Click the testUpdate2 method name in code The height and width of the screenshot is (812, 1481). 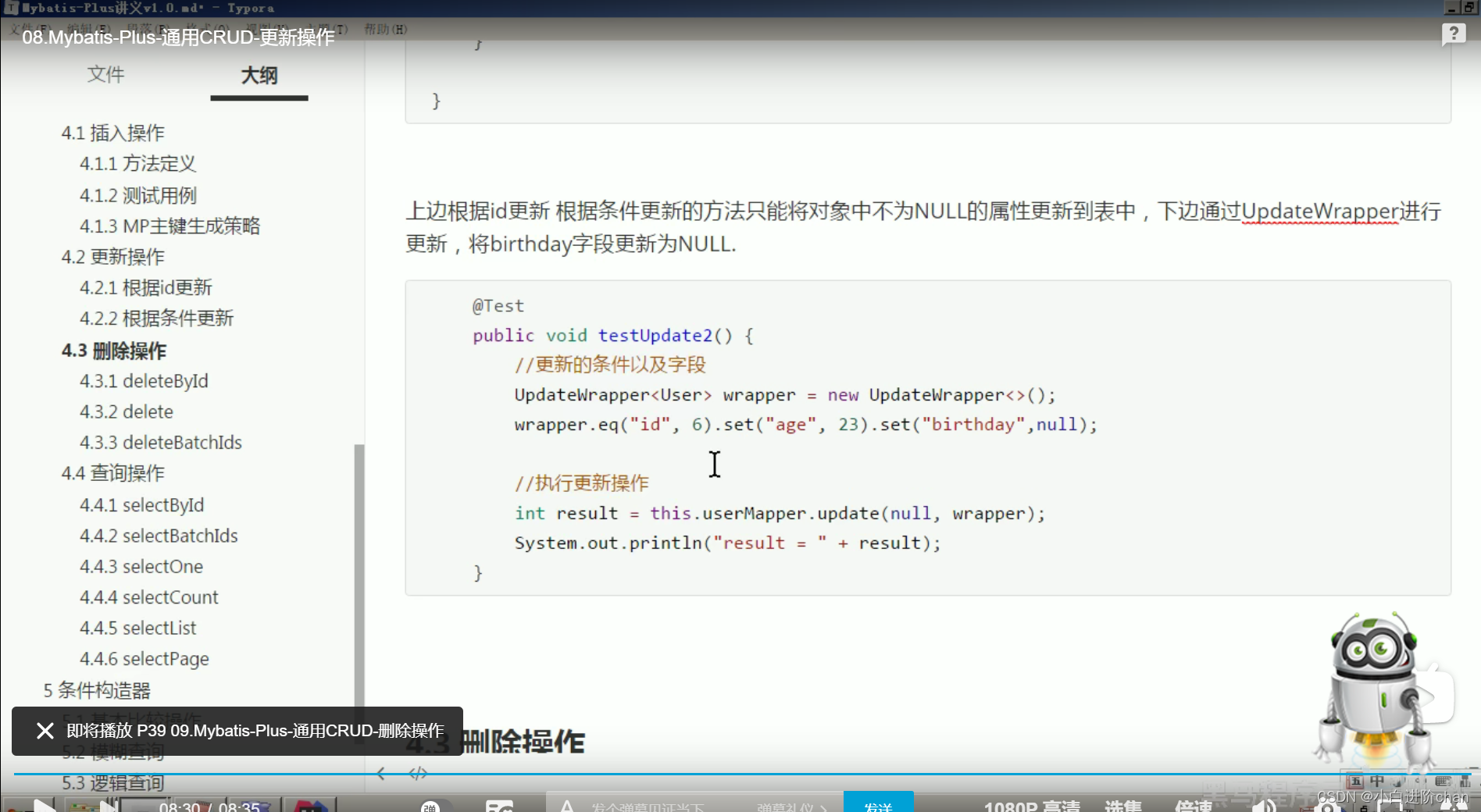point(655,336)
